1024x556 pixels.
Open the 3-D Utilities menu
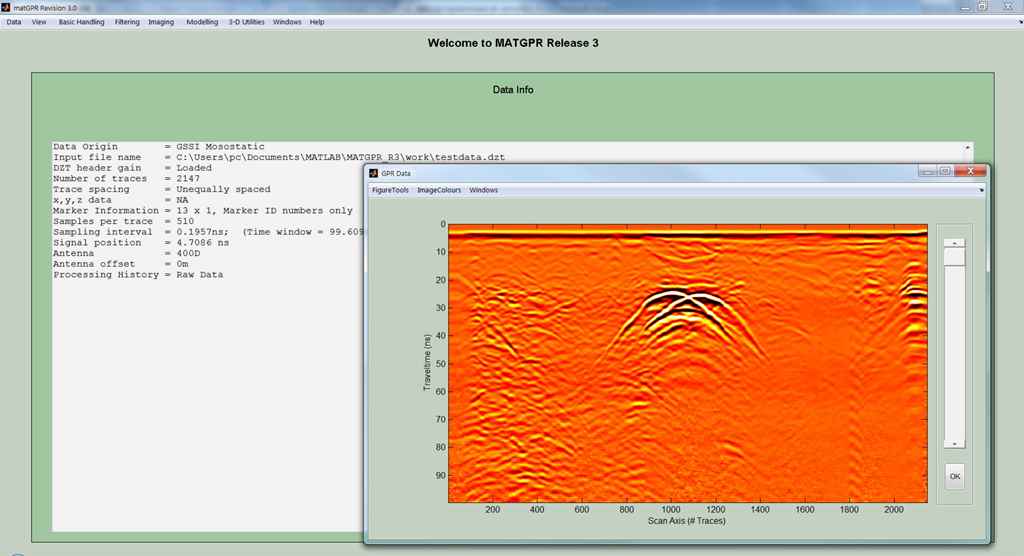(x=246, y=22)
